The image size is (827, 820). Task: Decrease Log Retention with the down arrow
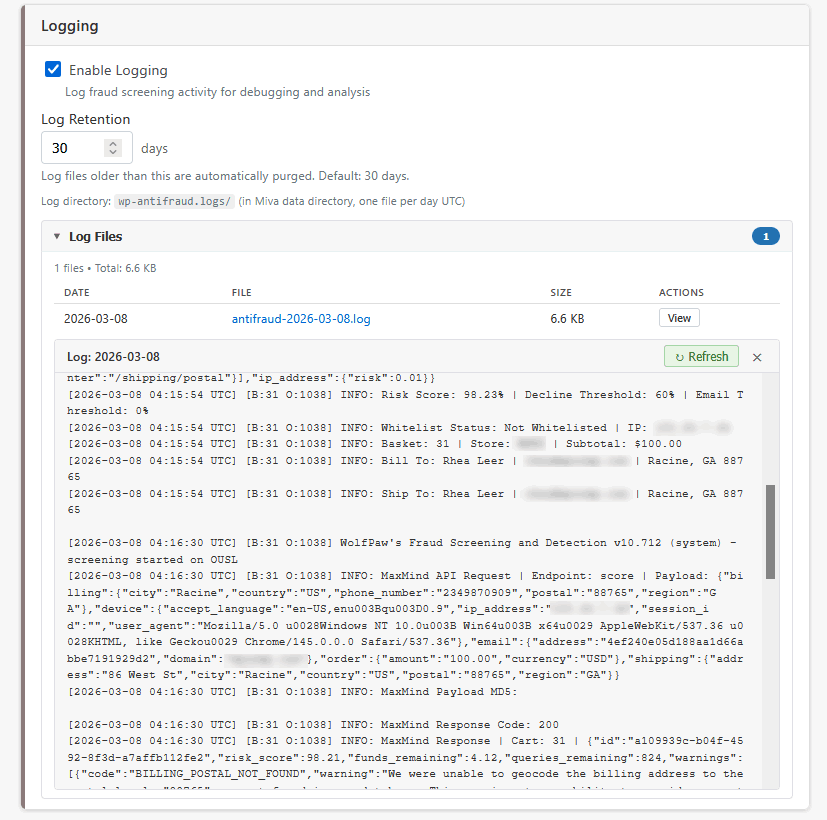pyautogui.click(x=113, y=153)
